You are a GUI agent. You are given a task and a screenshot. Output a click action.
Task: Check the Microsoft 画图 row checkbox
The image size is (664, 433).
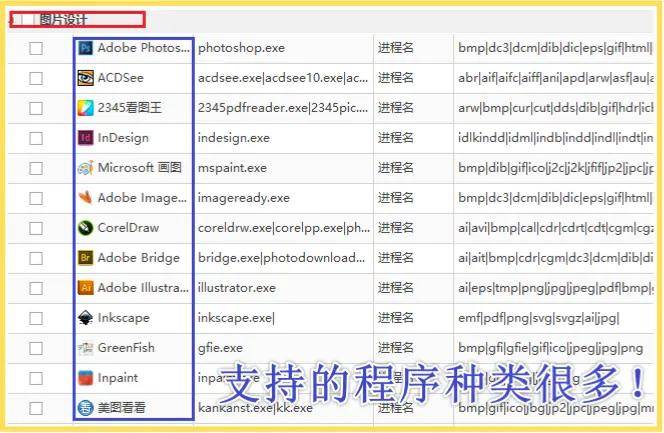[x=36, y=168]
